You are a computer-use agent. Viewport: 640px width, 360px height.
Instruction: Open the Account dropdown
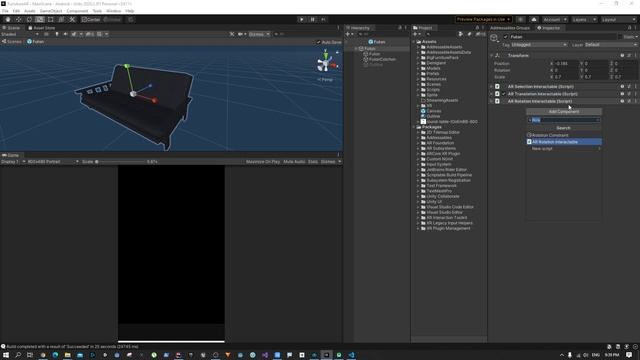pyautogui.click(x=554, y=20)
